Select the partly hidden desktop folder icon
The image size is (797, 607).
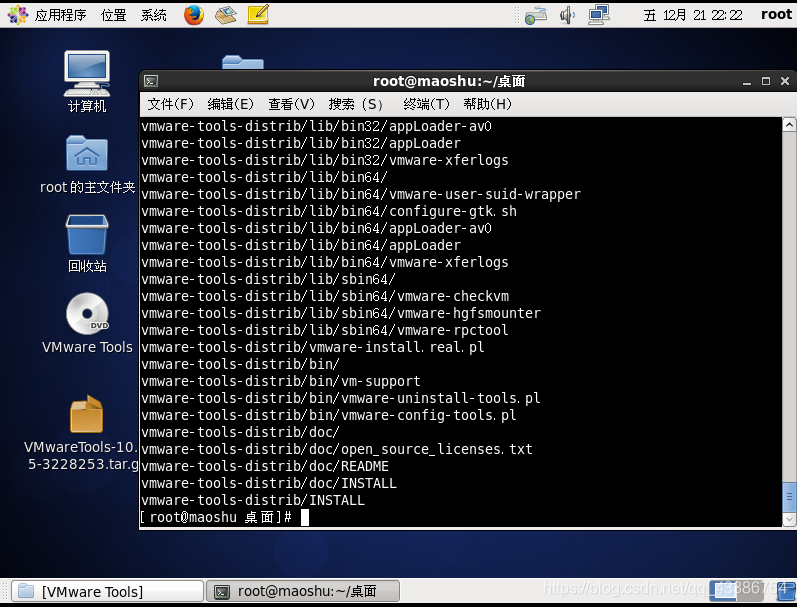pos(243,62)
